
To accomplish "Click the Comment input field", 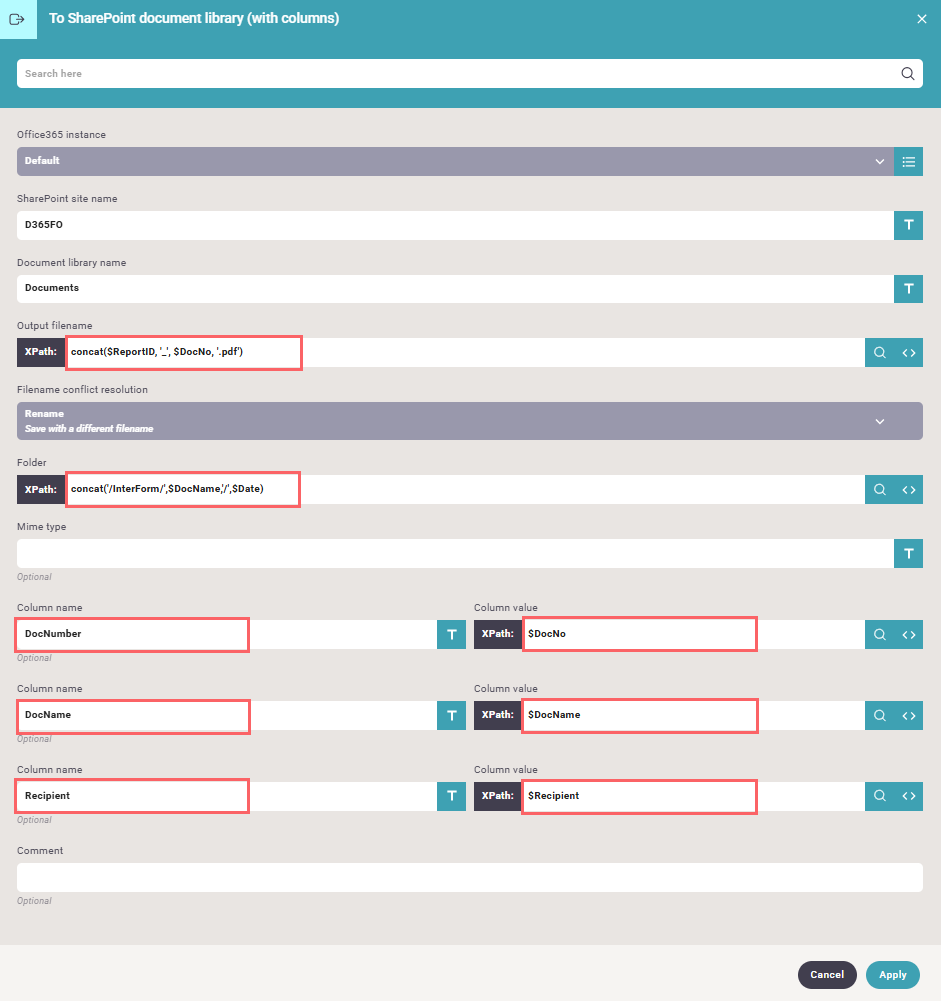I will 469,877.
